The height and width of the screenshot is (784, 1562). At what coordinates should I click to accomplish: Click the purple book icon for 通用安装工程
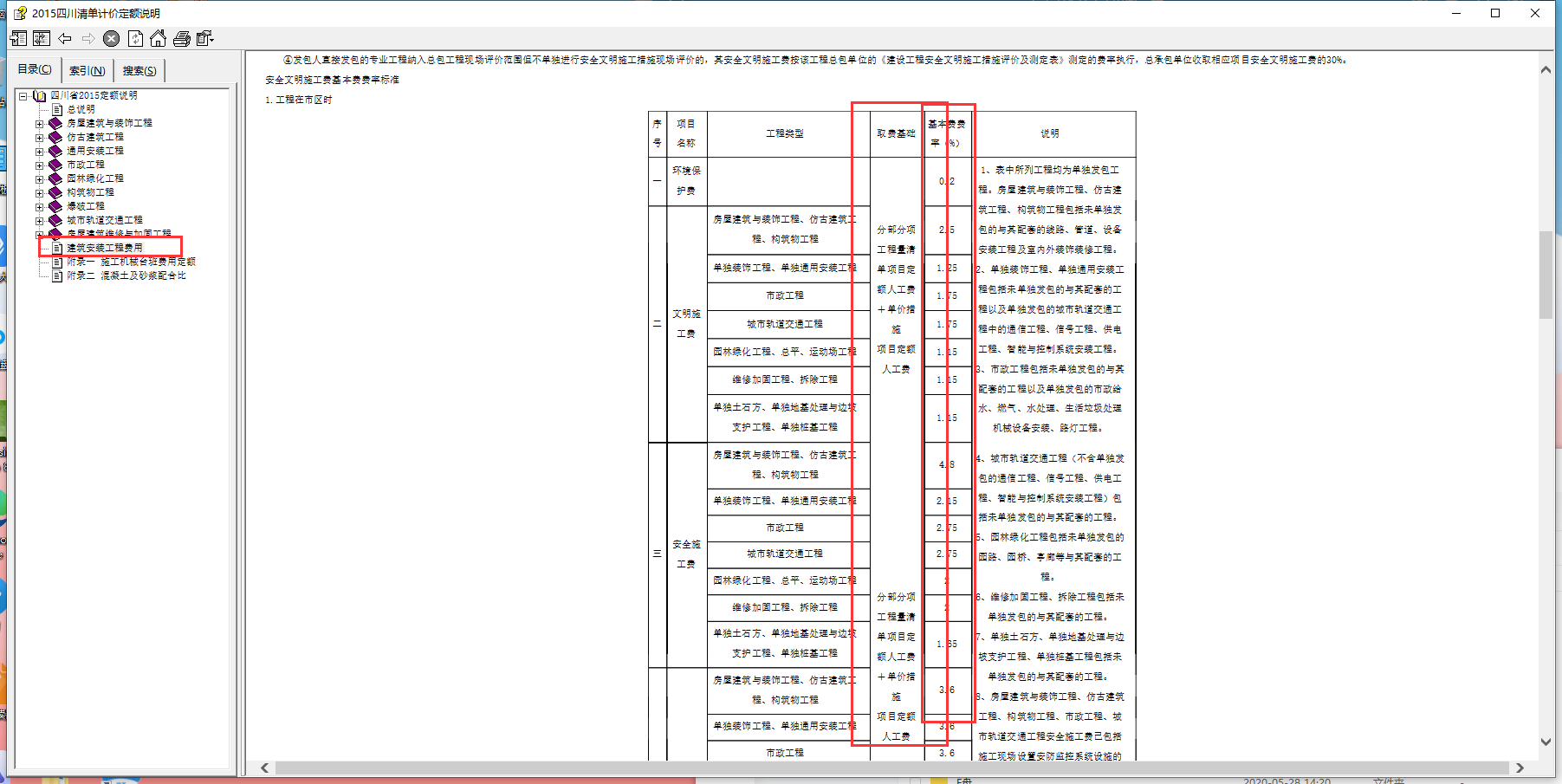click(x=55, y=151)
